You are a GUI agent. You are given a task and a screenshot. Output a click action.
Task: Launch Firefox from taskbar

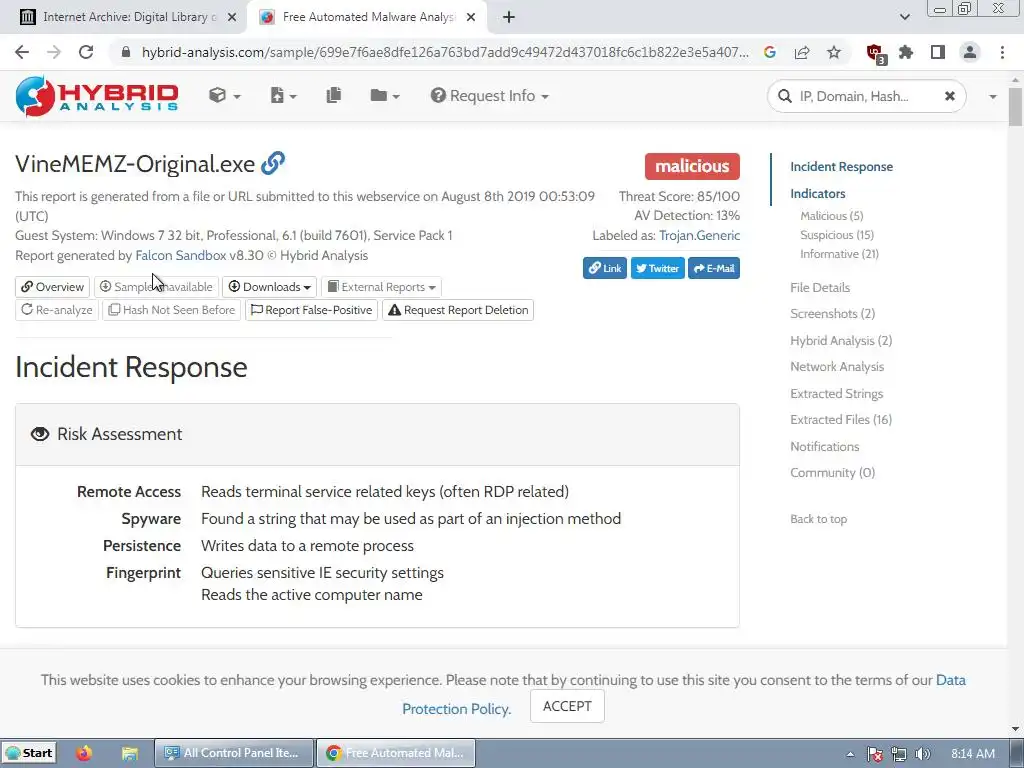[x=84, y=753]
